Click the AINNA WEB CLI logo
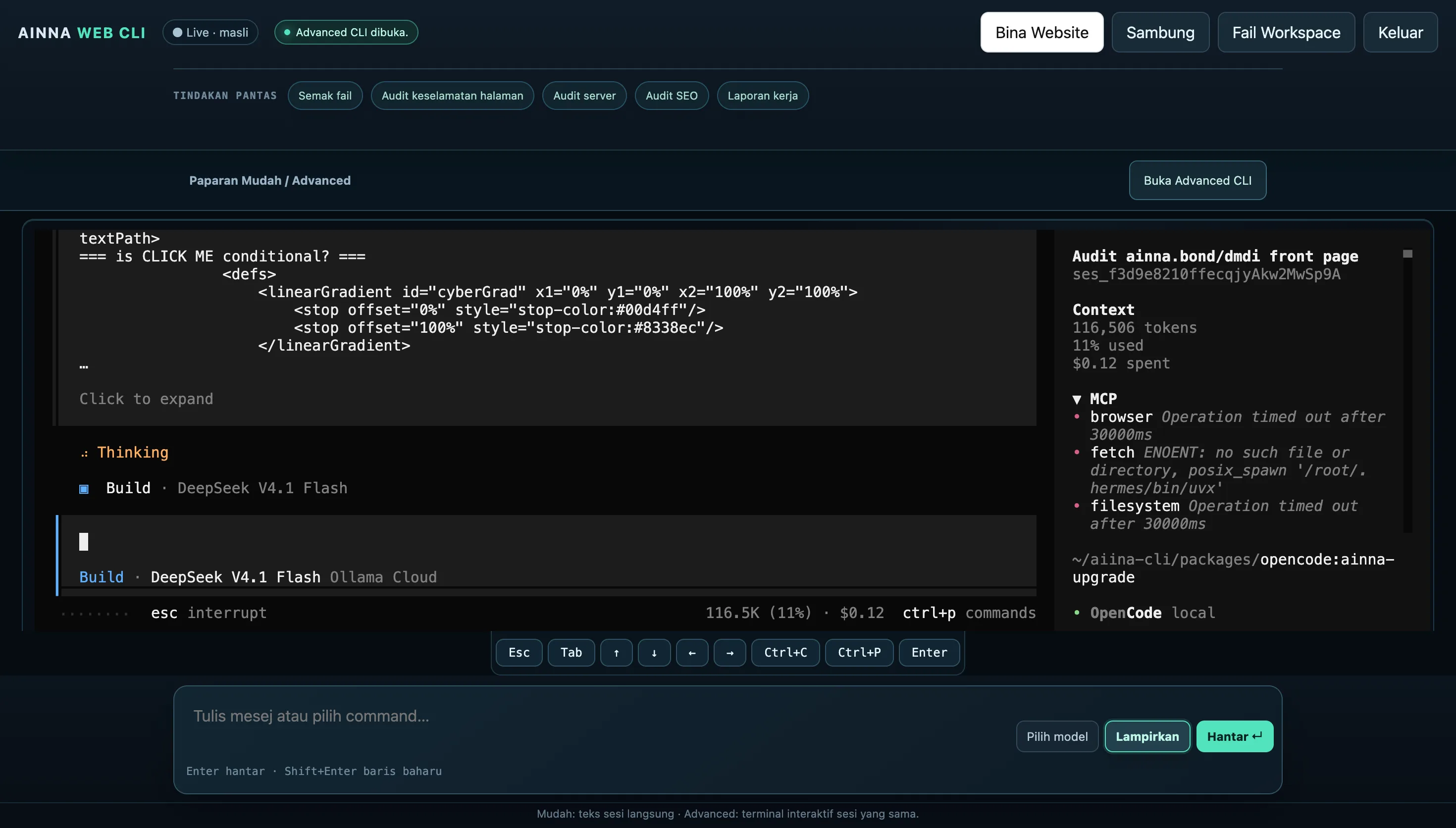 point(82,33)
